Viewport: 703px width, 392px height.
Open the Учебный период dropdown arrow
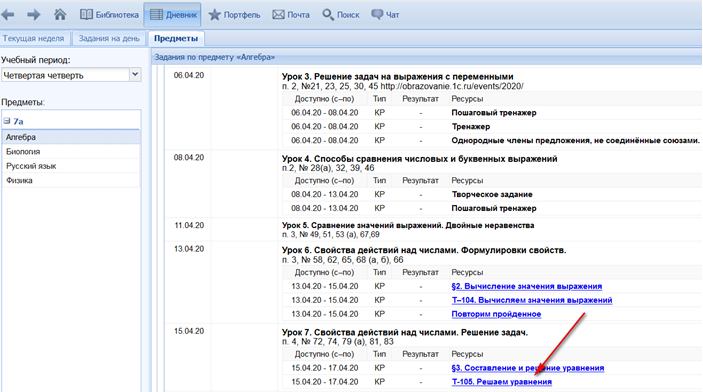pyautogui.click(x=135, y=74)
